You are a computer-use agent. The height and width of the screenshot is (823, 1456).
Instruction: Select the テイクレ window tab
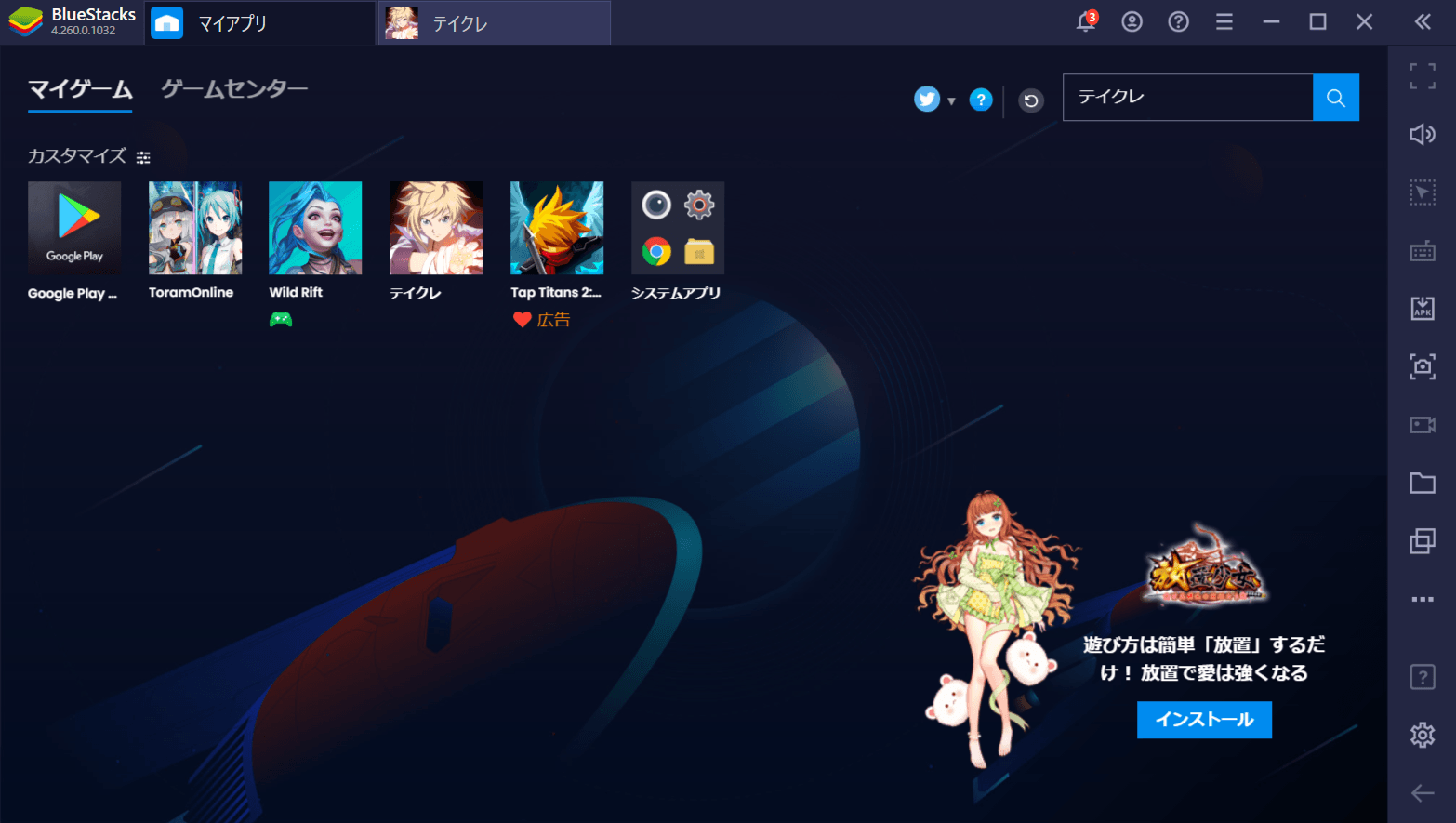[x=495, y=22]
